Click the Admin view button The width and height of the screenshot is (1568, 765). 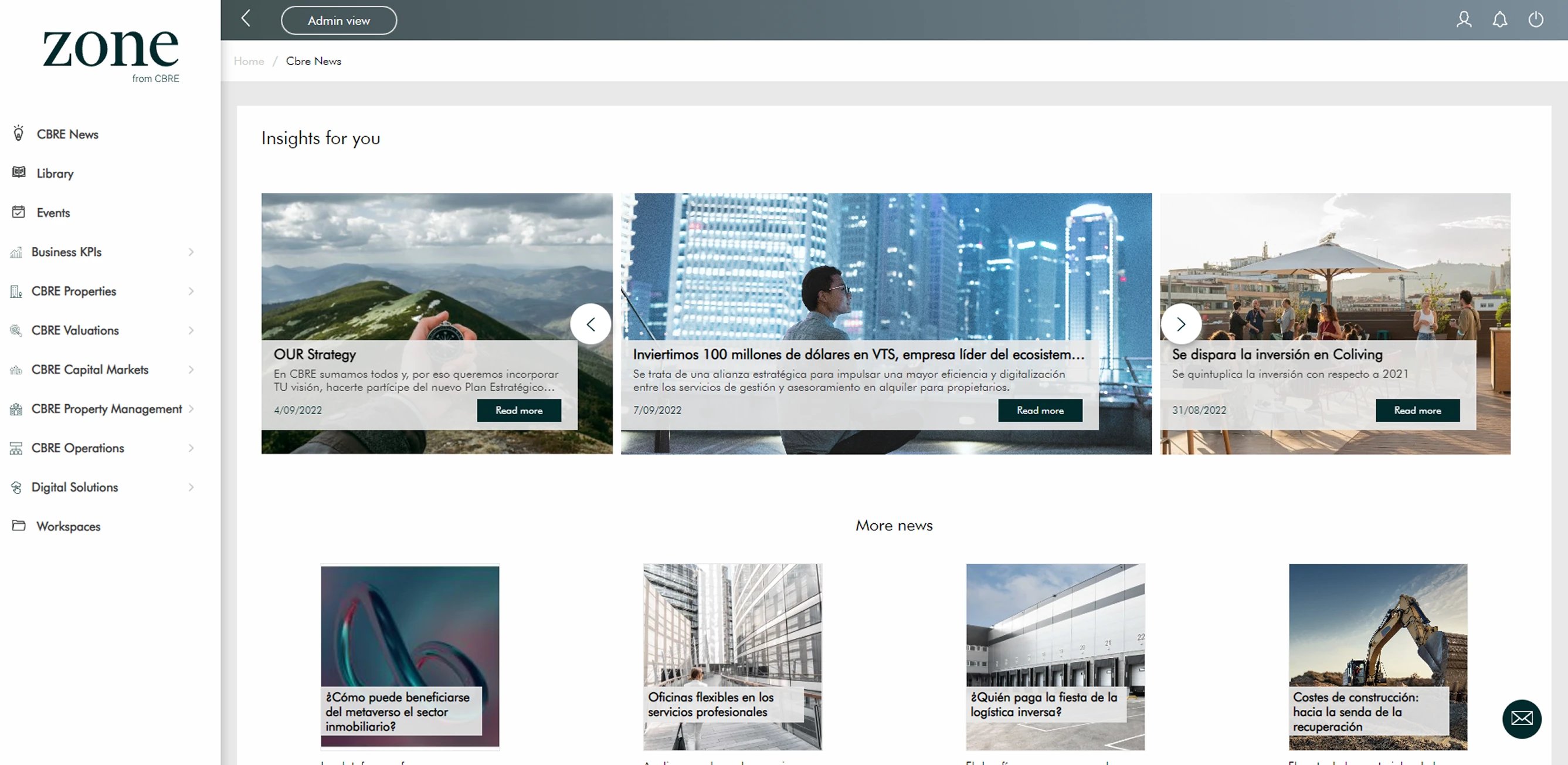click(x=338, y=20)
